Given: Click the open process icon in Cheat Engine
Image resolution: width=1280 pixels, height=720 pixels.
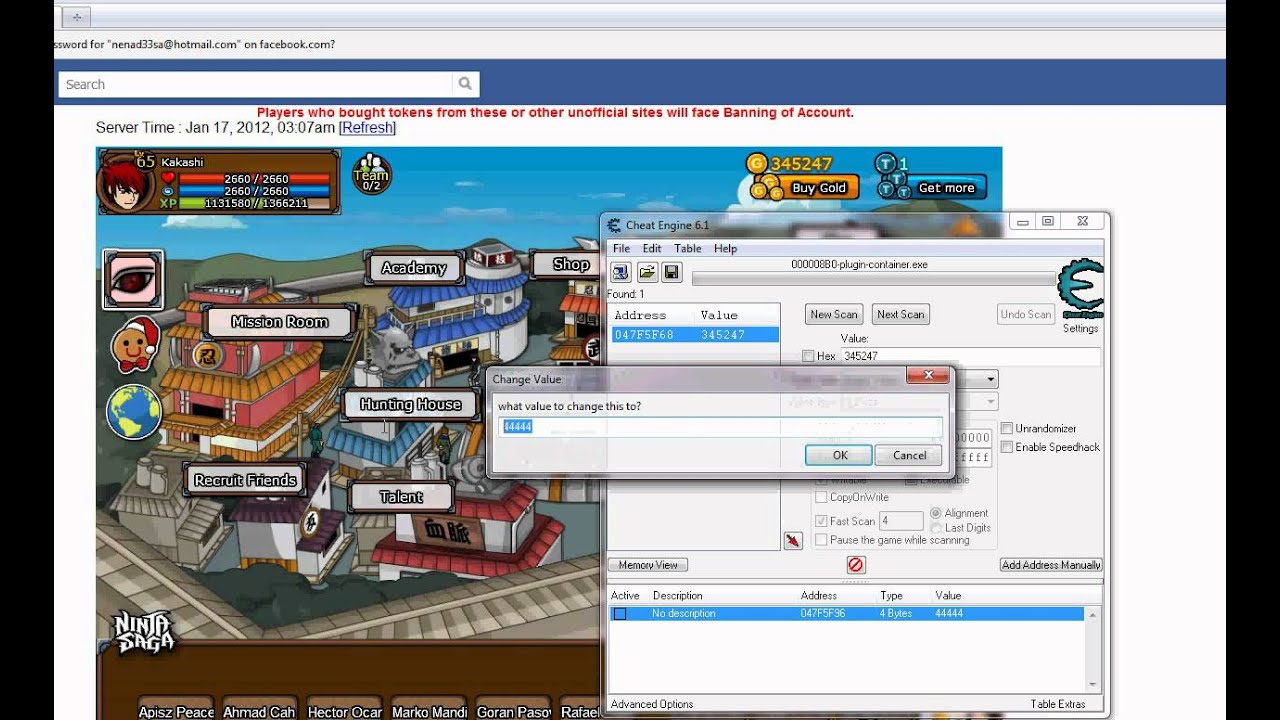Looking at the screenshot, I should (x=621, y=272).
